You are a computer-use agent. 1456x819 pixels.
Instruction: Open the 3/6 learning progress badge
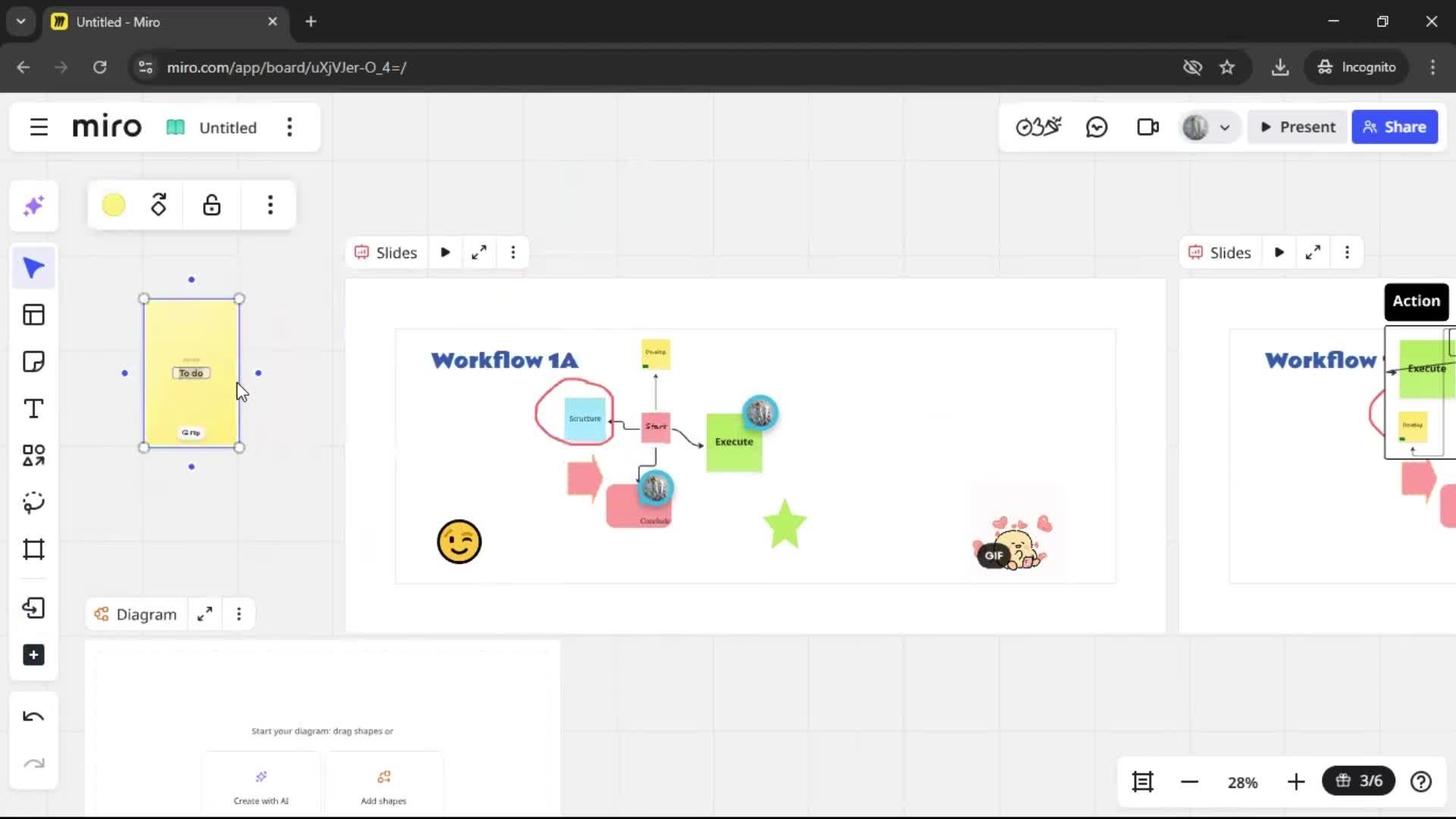coord(1358,781)
